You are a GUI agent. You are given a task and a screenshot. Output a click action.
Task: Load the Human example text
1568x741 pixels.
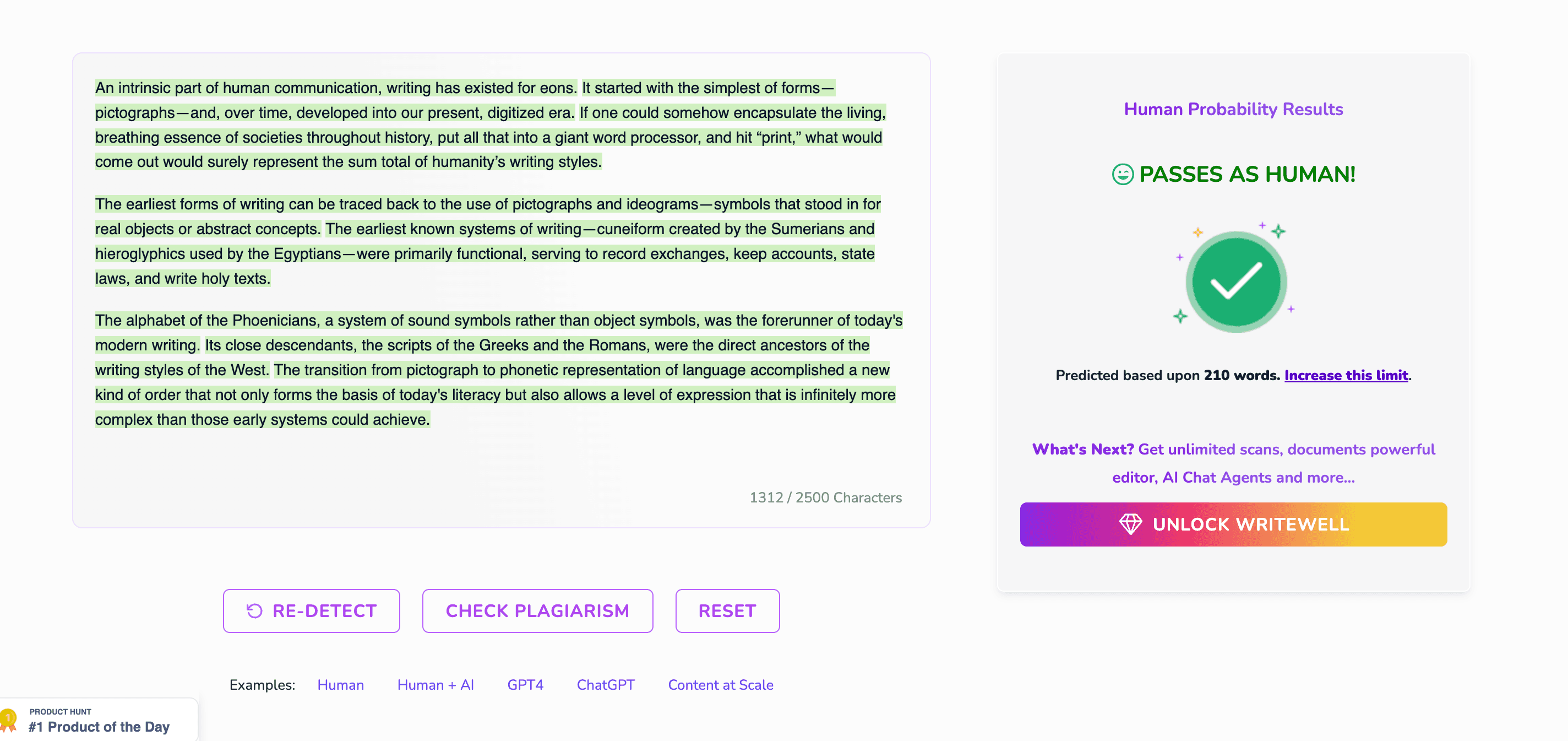(340, 685)
